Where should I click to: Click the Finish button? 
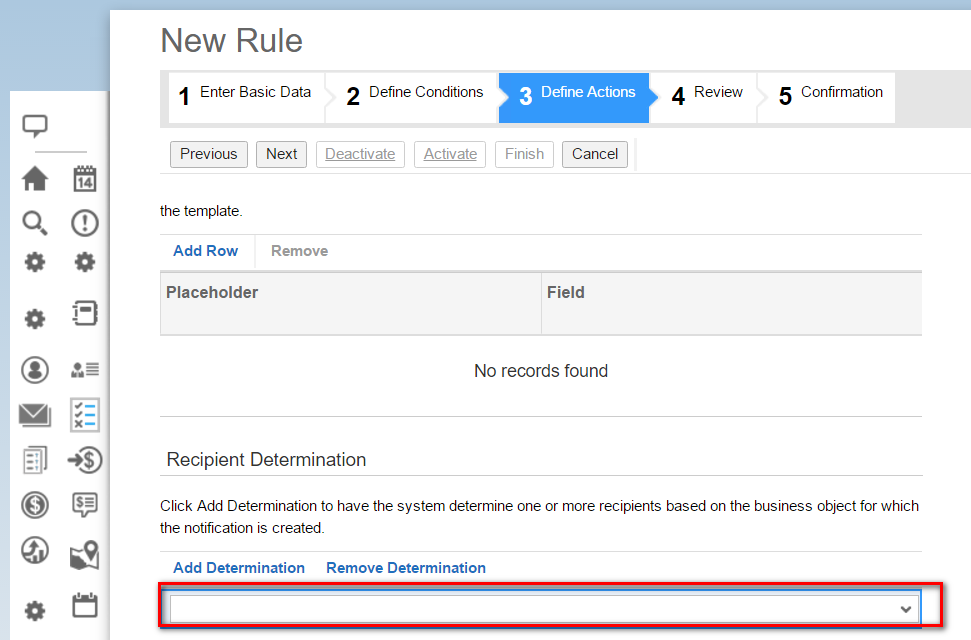point(525,154)
